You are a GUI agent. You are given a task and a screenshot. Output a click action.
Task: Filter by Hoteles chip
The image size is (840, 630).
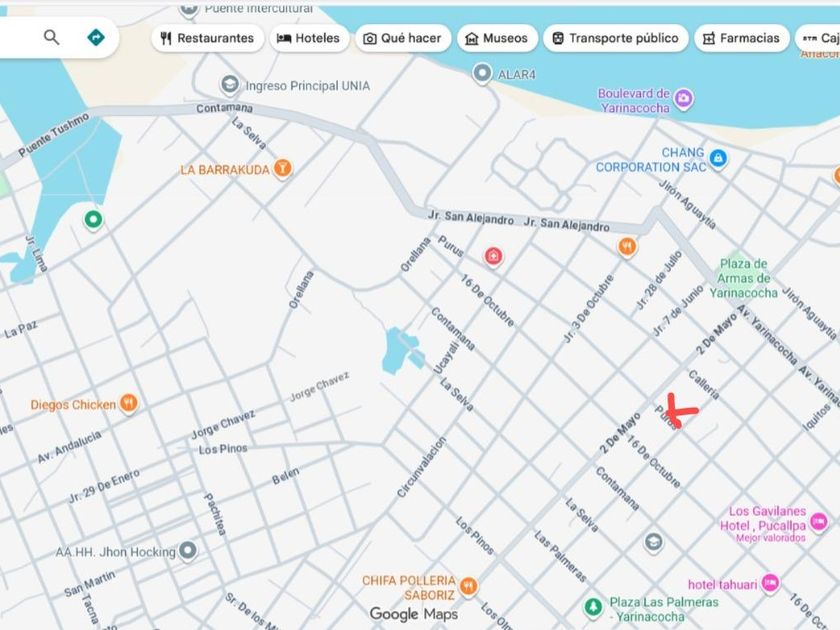pyautogui.click(x=309, y=38)
